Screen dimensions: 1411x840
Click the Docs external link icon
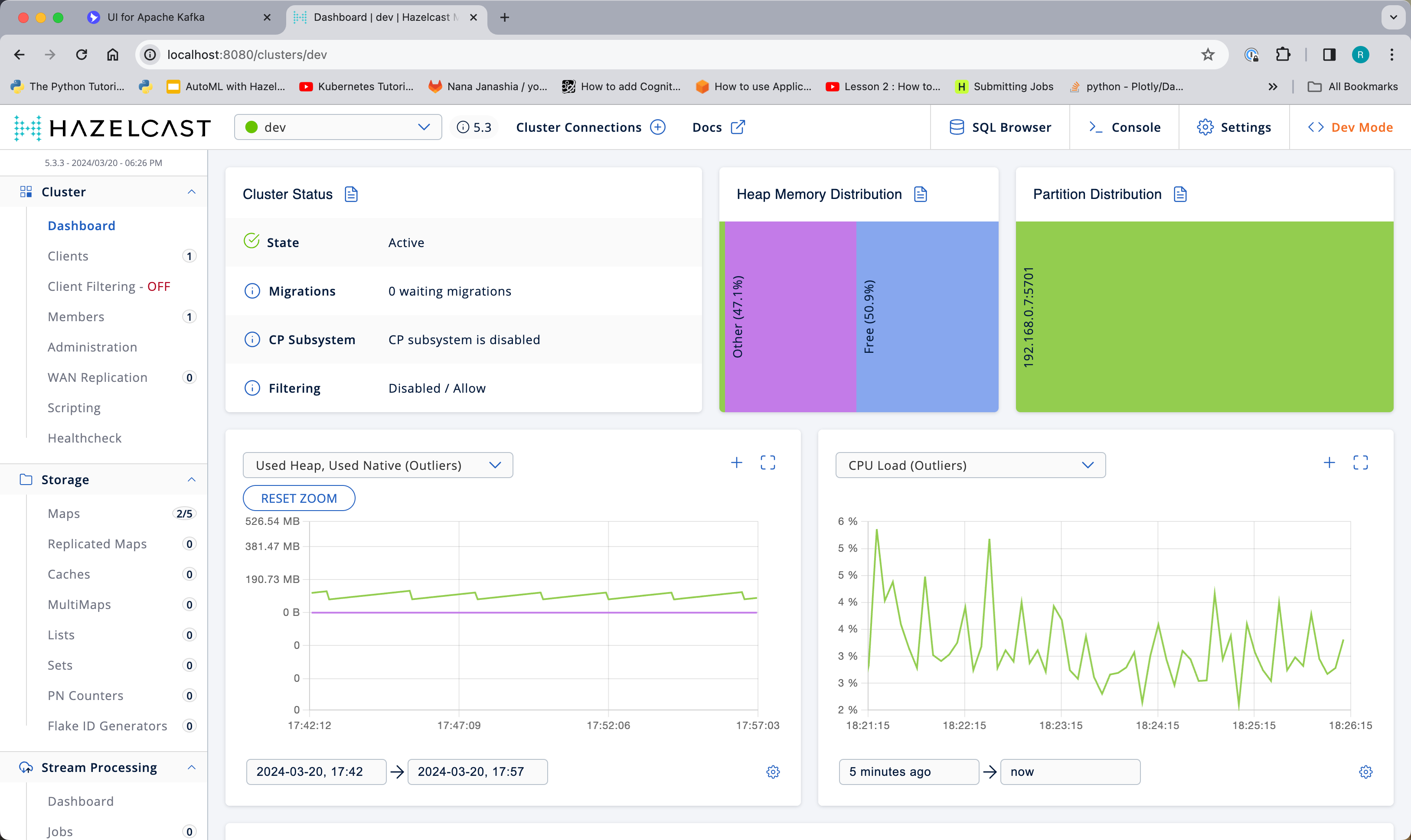pos(737,127)
